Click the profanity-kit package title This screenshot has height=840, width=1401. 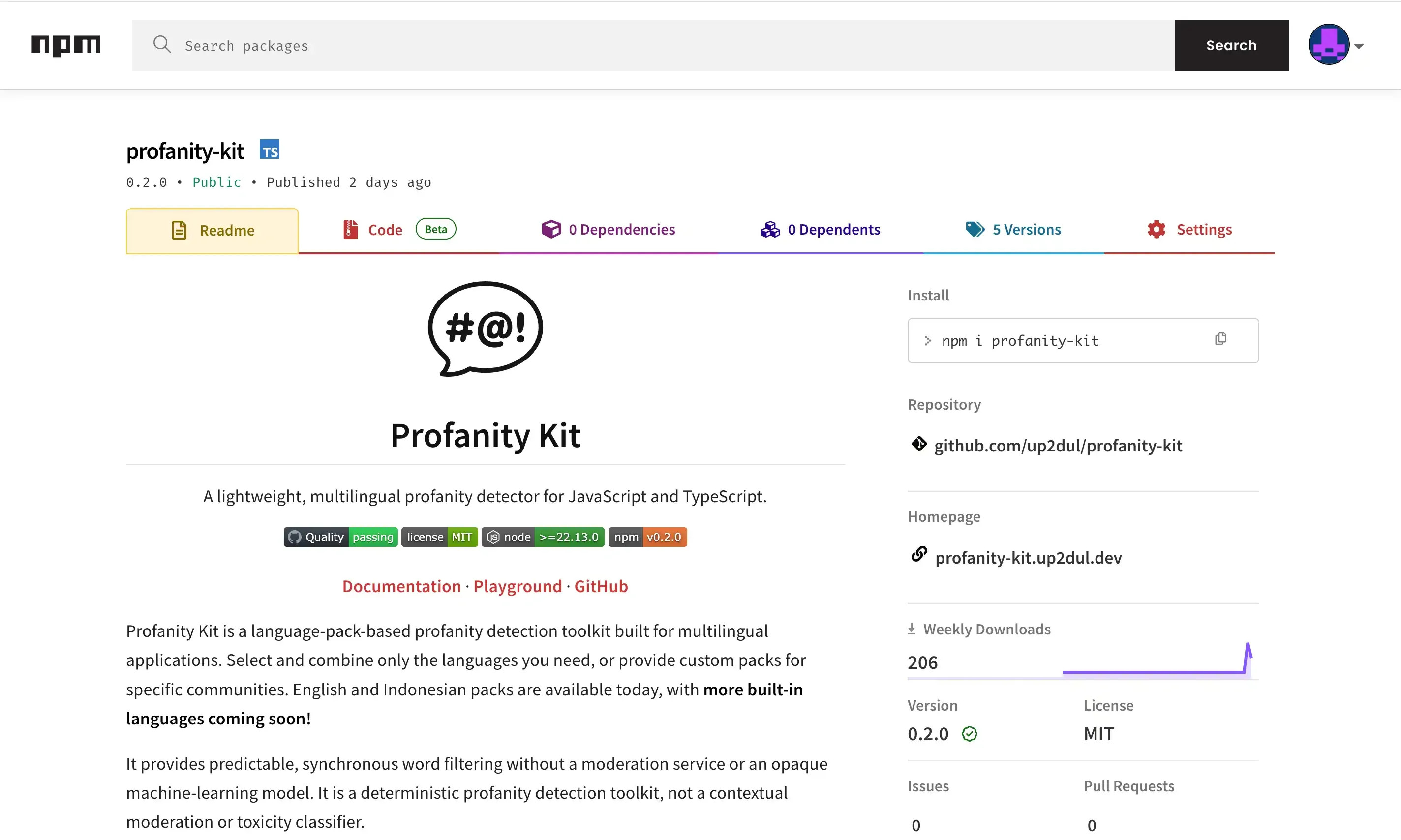click(185, 151)
